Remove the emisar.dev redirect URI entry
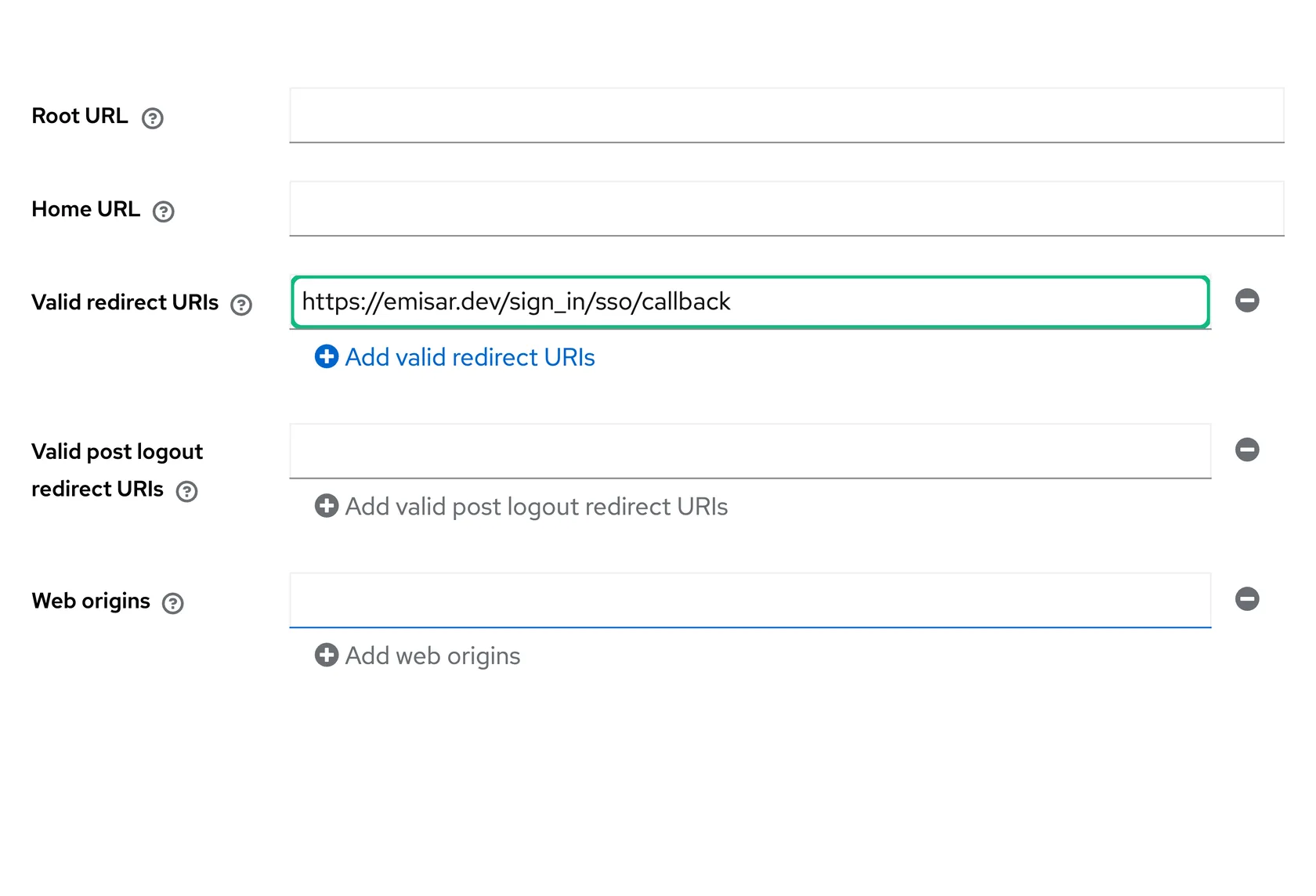The height and width of the screenshot is (896, 1316). pos(1247,300)
